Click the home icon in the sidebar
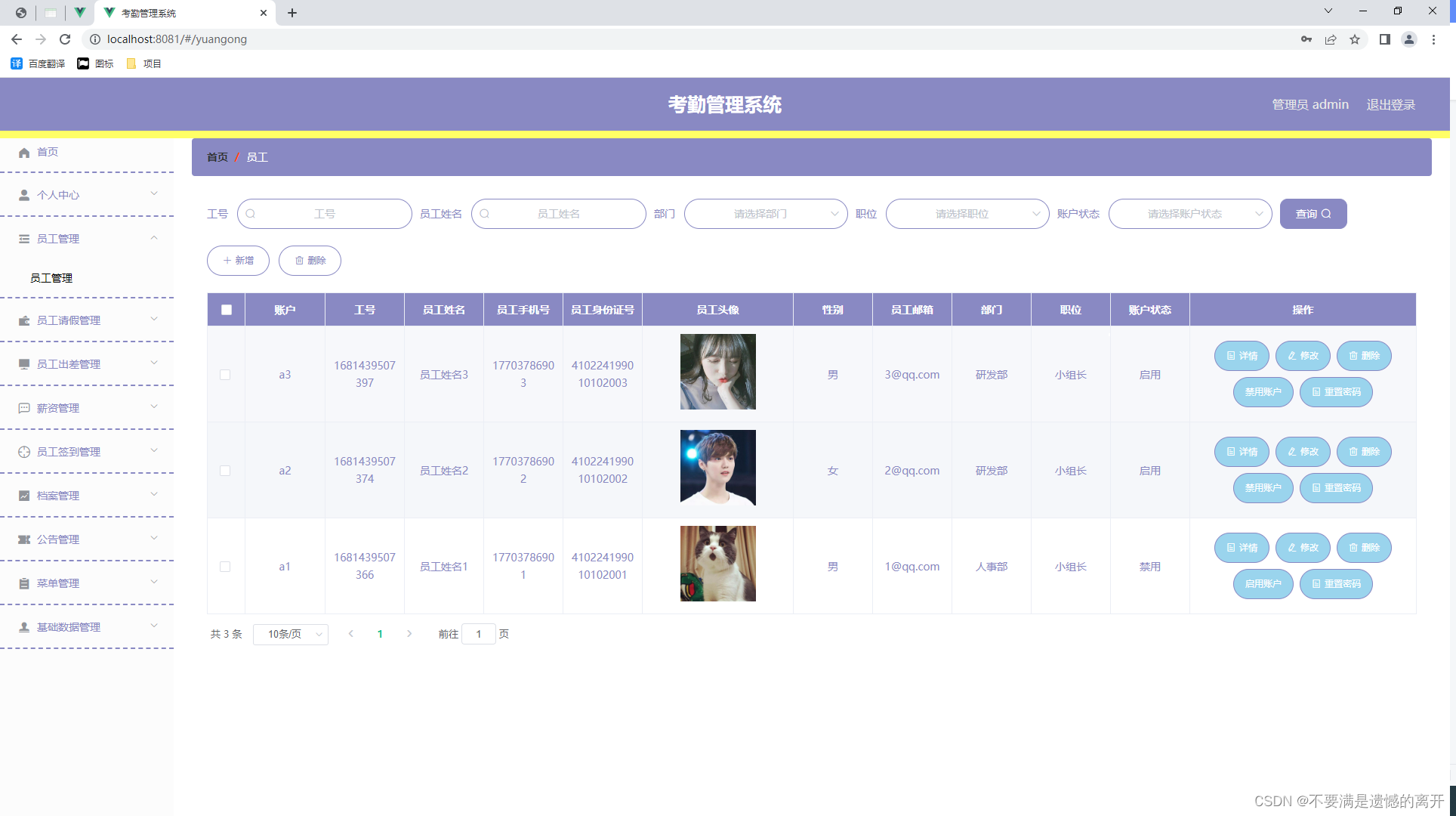Screen dimensions: 1456x816 point(24,153)
